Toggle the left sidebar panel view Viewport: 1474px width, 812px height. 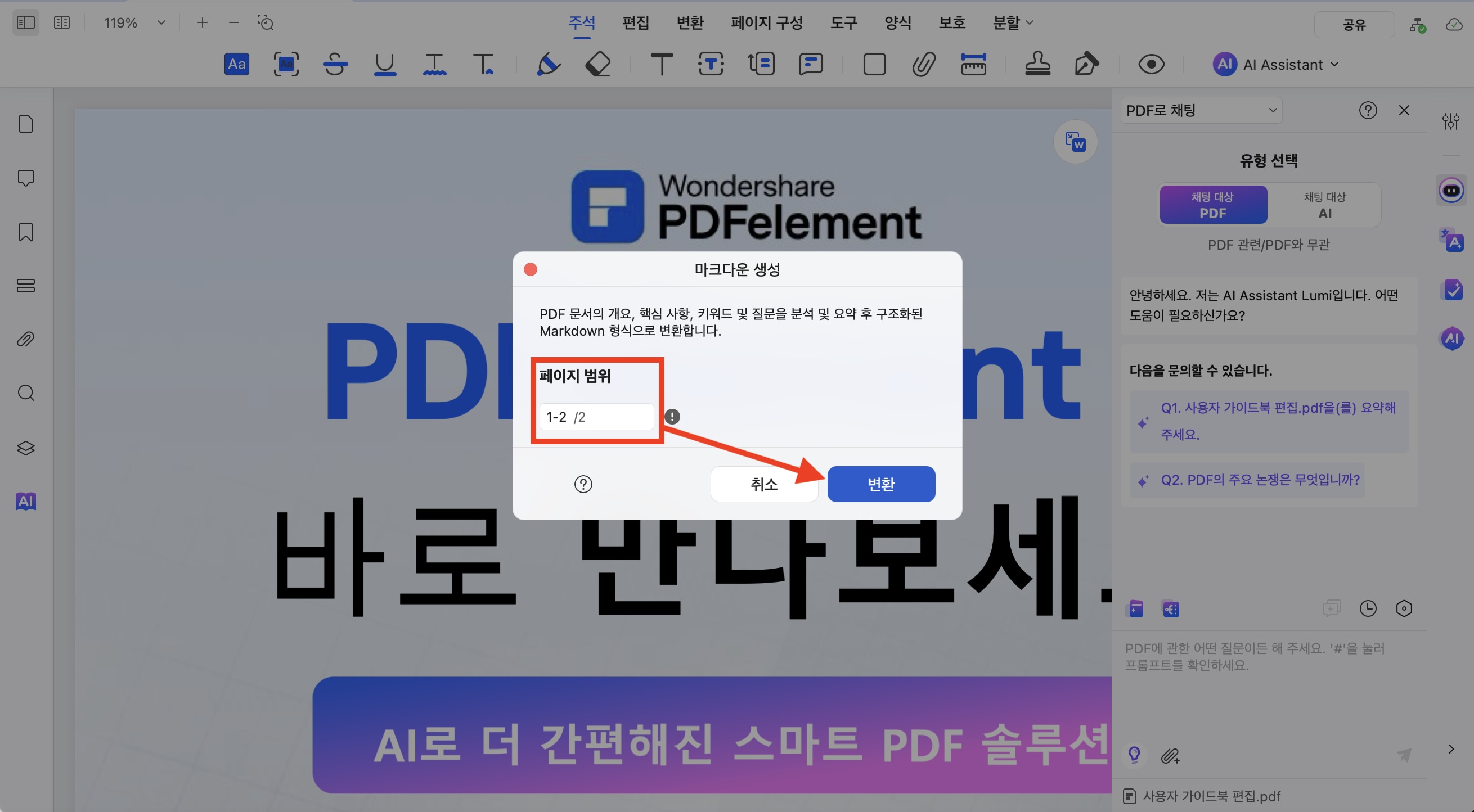pos(26,23)
